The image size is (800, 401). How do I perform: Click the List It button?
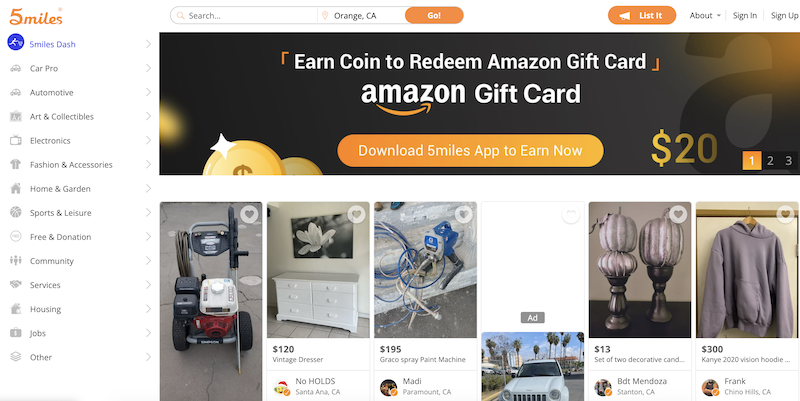[642, 15]
